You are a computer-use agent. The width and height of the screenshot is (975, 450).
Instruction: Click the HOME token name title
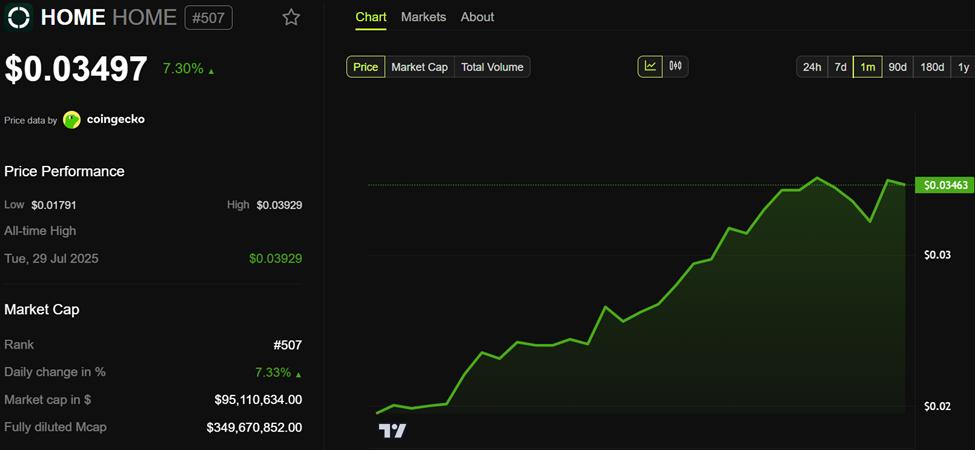(73, 17)
